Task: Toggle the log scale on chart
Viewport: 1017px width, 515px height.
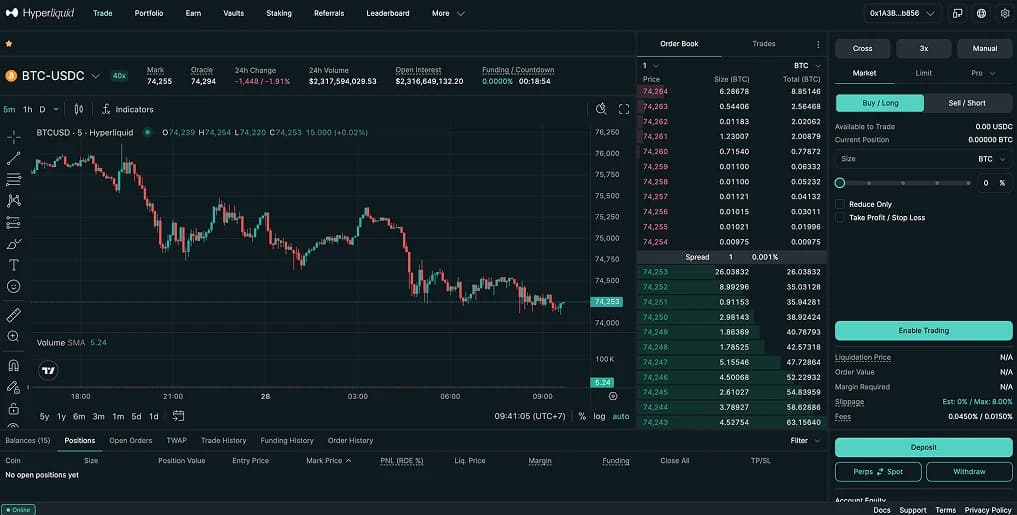Action: 599,416
